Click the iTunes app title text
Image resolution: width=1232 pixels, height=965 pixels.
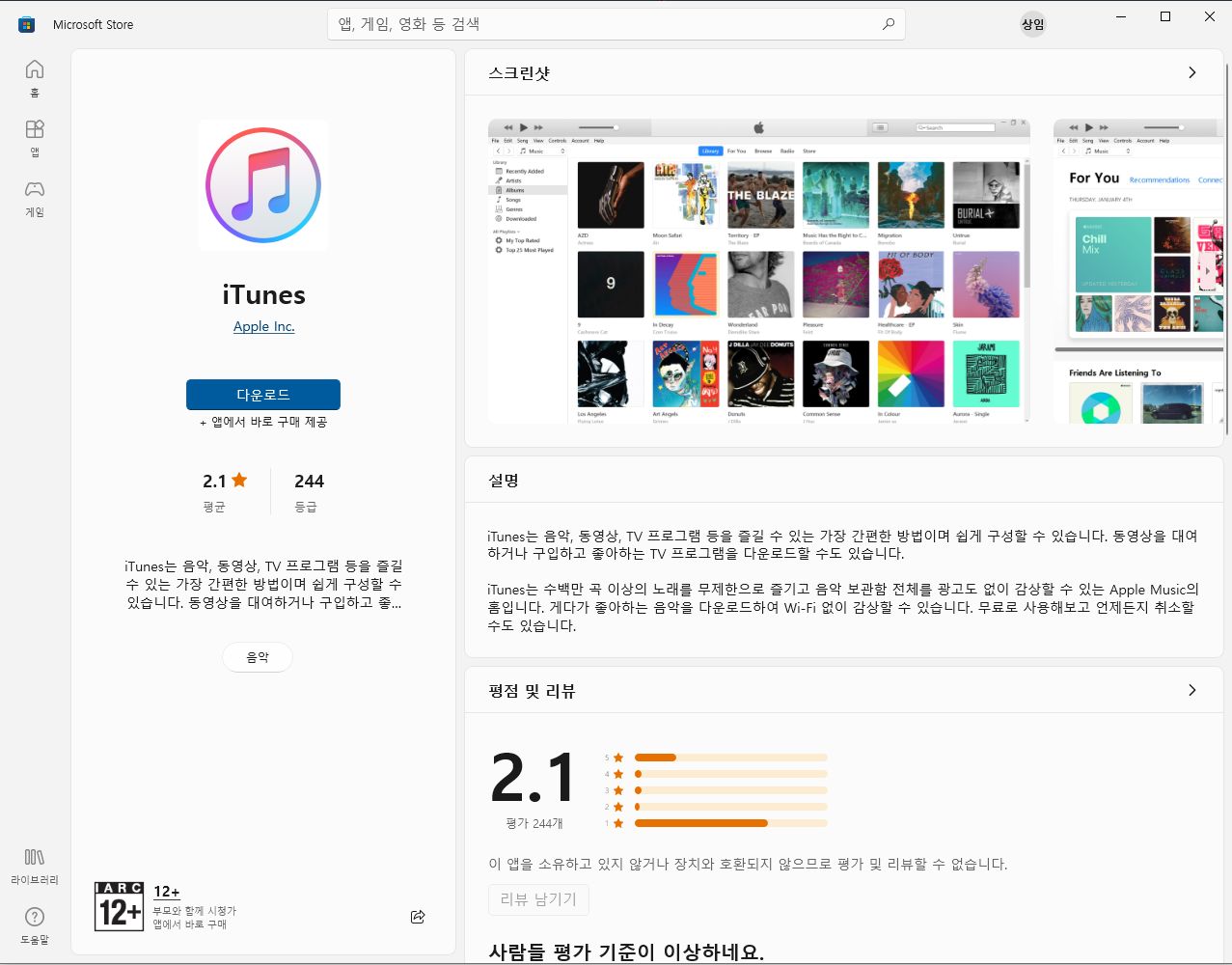[263, 294]
